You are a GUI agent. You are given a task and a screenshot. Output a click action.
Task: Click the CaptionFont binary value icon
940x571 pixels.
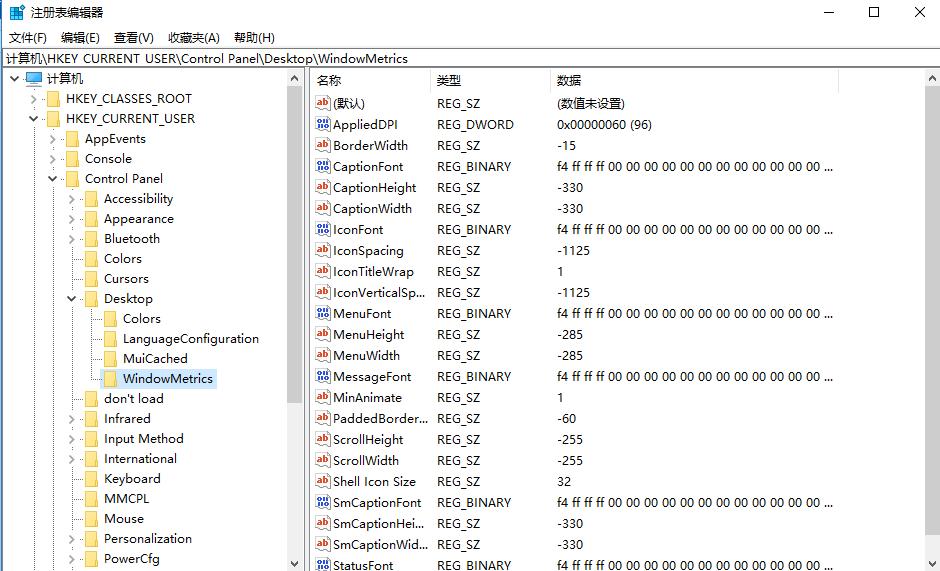point(323,166)
